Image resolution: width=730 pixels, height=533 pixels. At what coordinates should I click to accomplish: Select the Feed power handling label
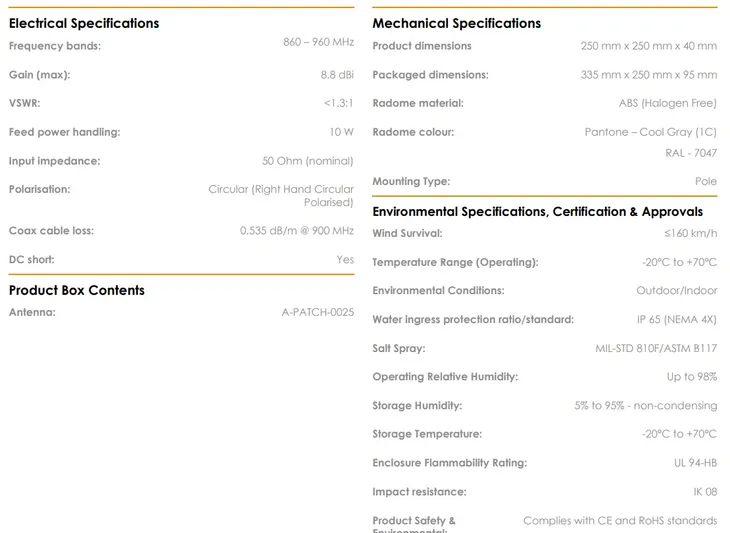(64, 132)
